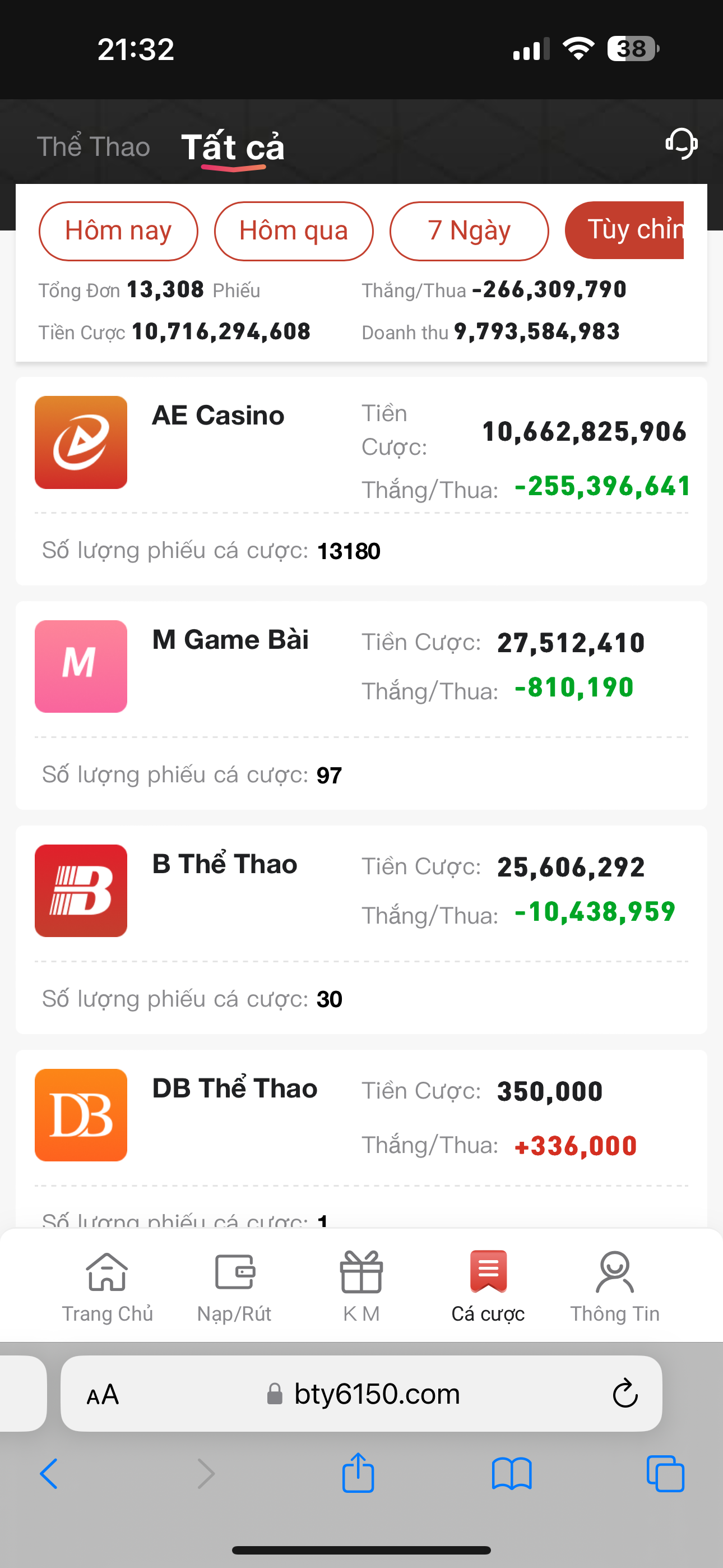Filter bets by Hôm qua
723x1568 pixels.
293,231
